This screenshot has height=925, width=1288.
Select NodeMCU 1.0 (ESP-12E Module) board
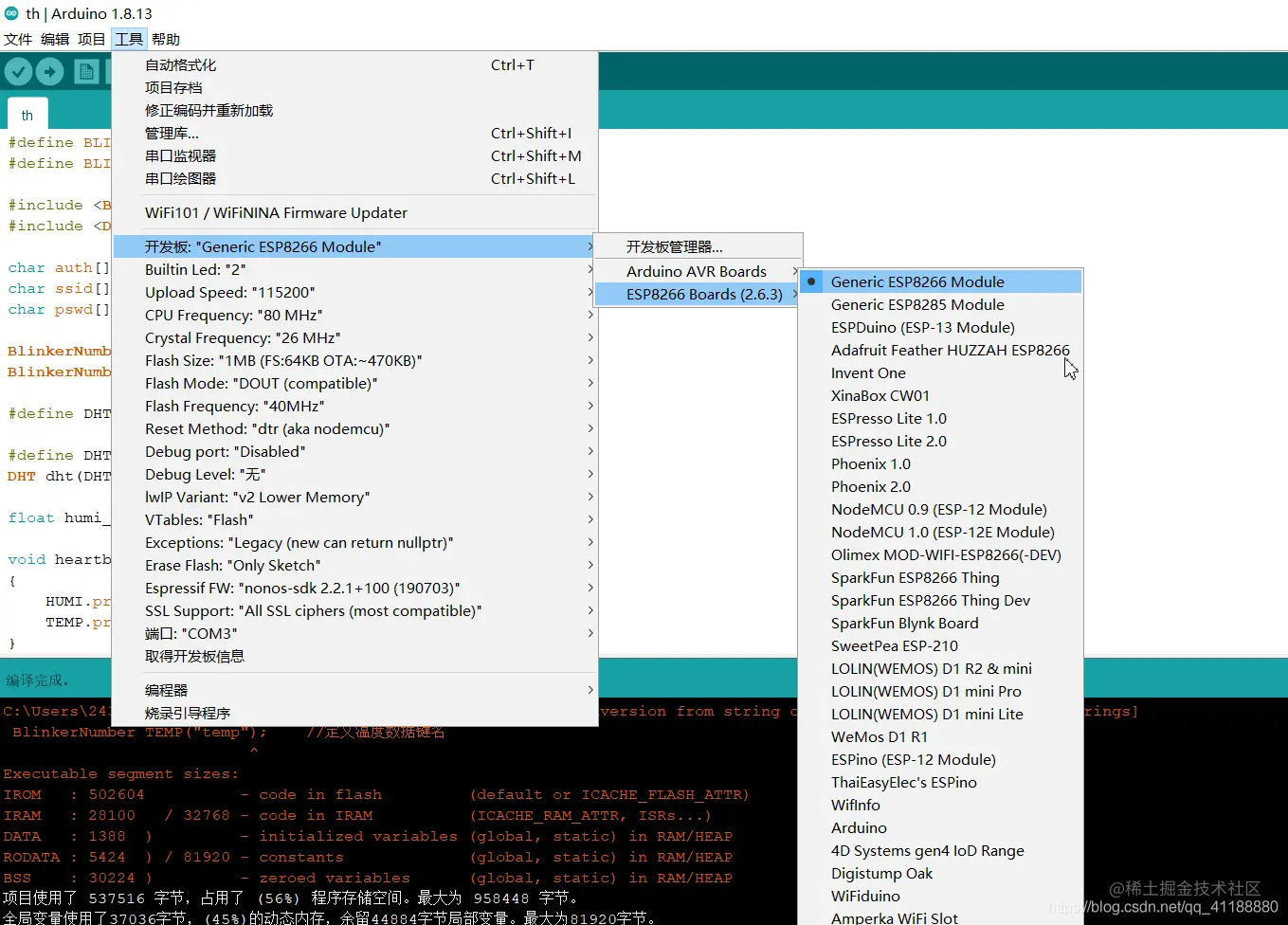pos(941,532)
